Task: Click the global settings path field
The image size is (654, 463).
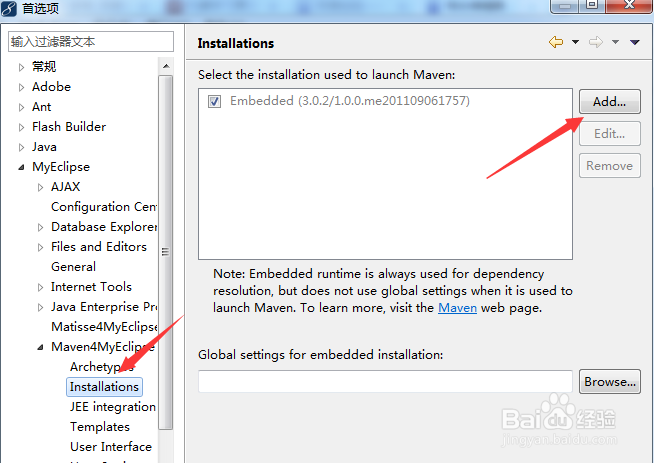Action: pyautogui.click(x=385, y=381)
